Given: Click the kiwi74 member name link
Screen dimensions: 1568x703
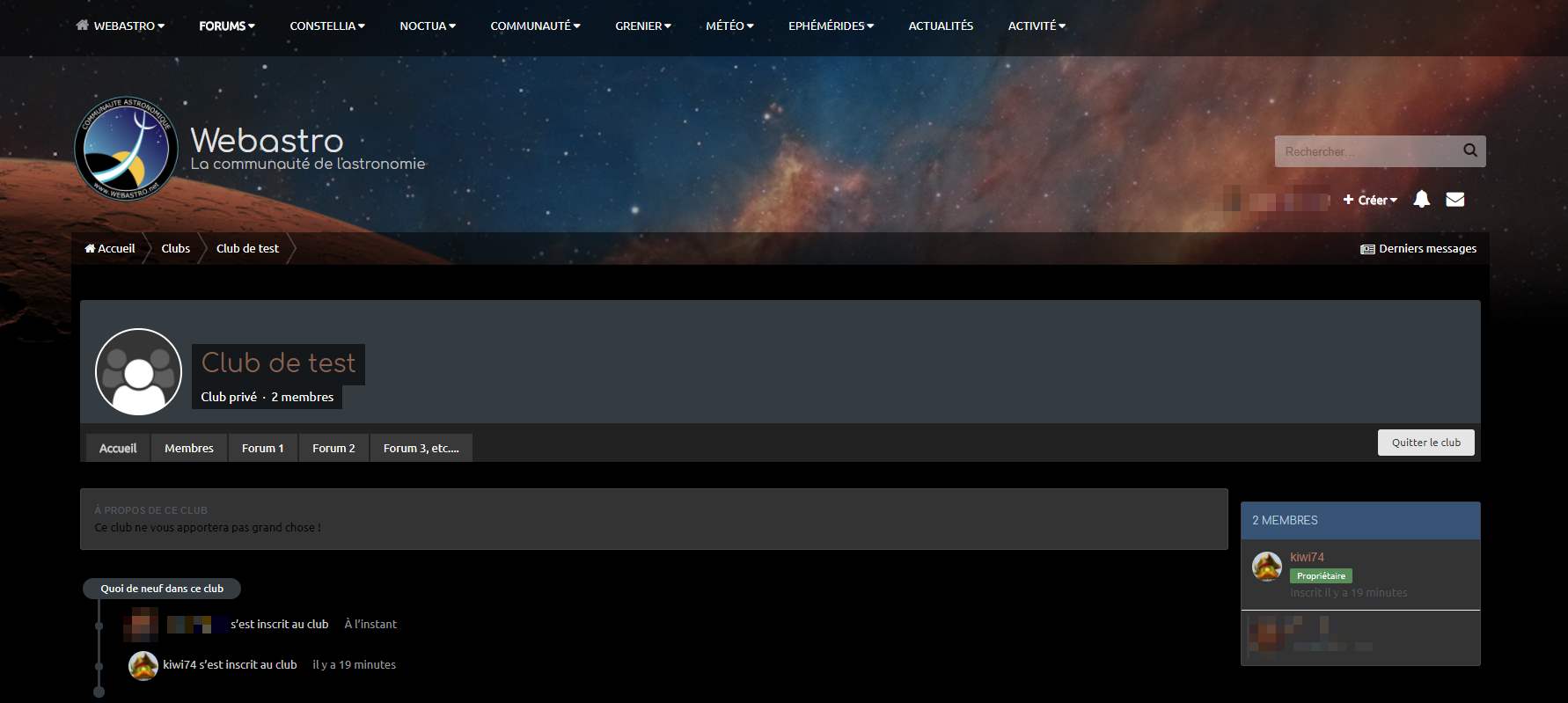Looking at the screenshot, I should pyautogui.click(x=1307, y=557).
